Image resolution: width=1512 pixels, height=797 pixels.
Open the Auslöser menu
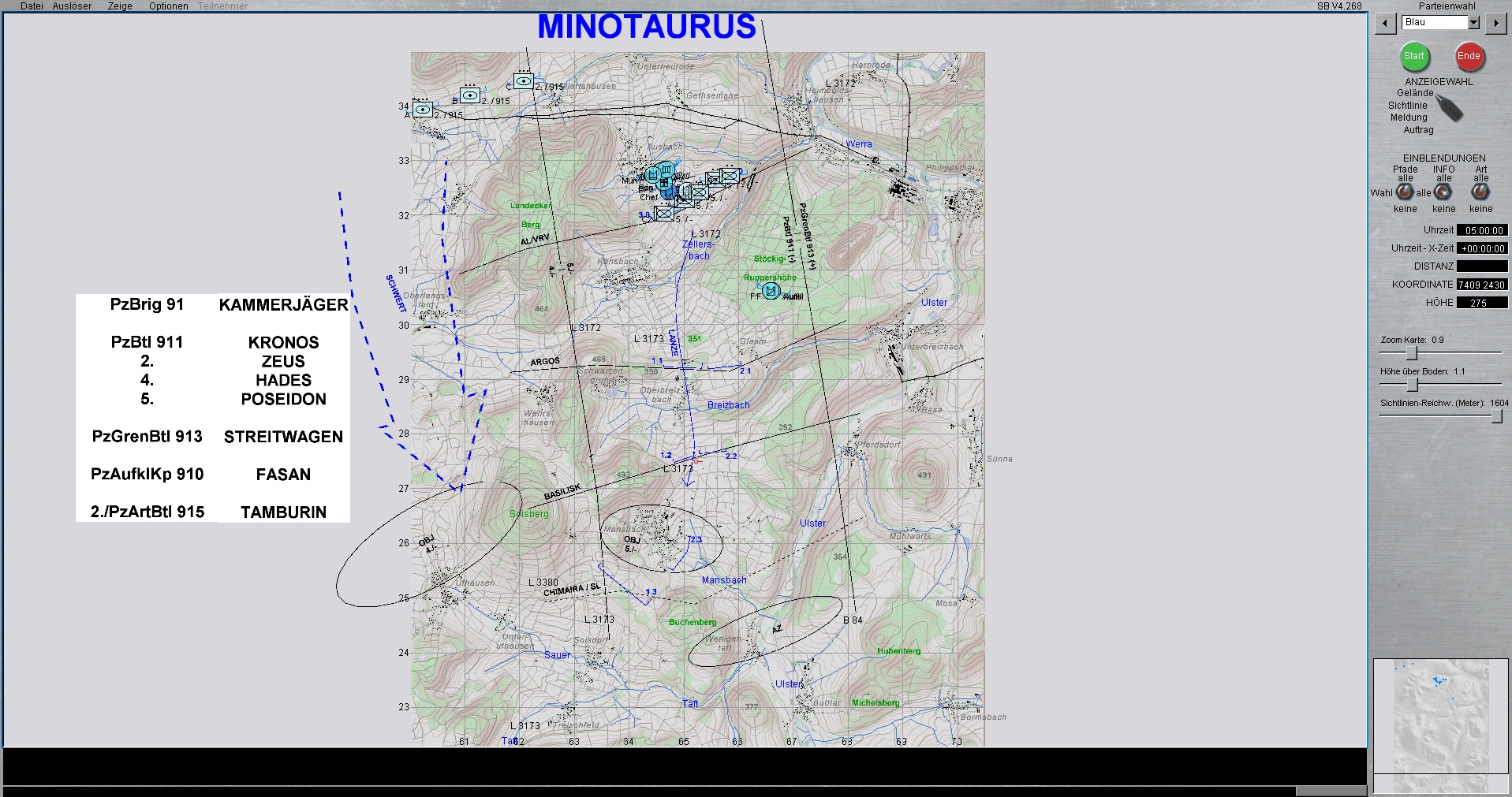click(72, 6)
